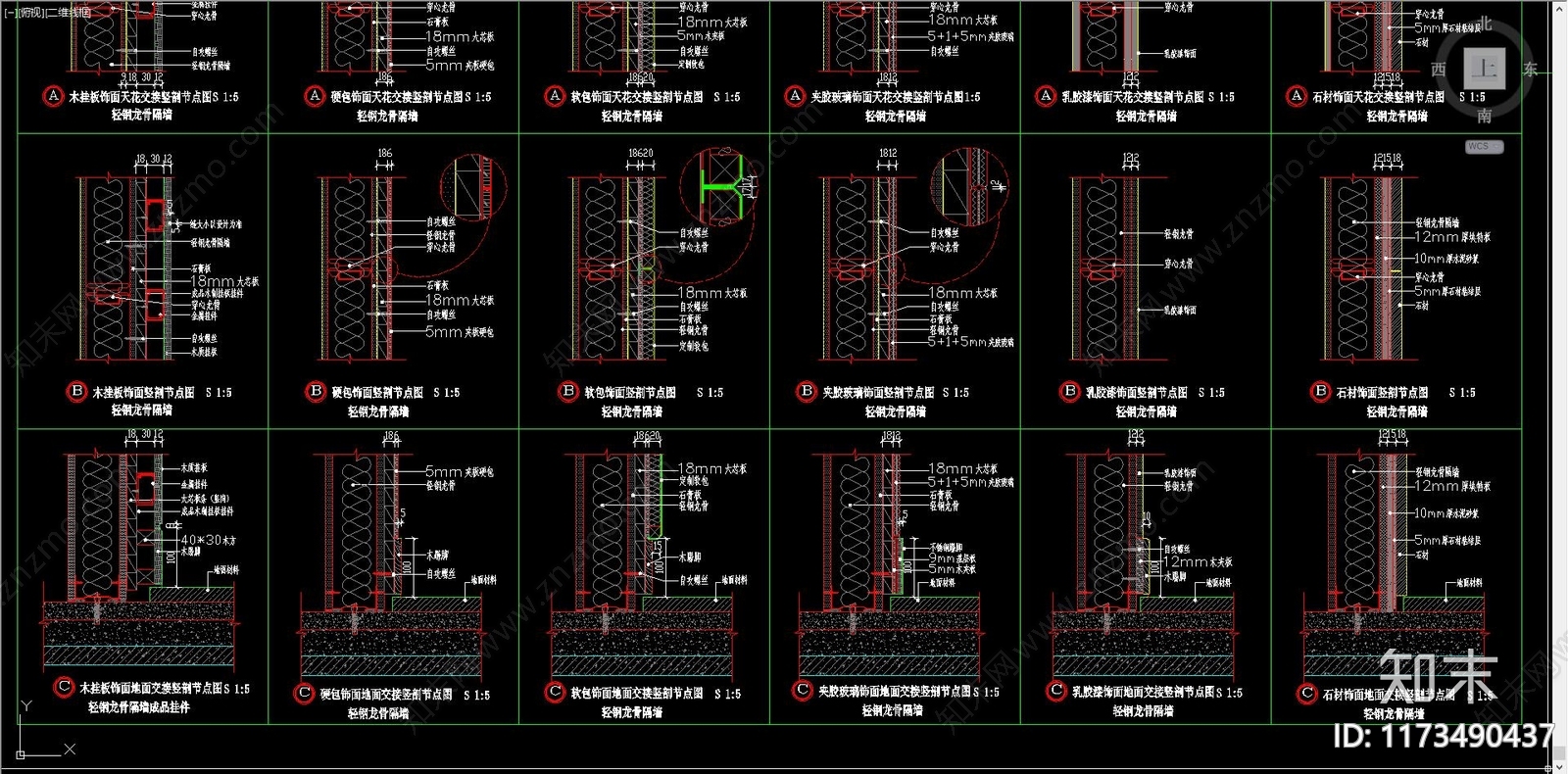
Task: Click circled B marker of 硬包饰面竖剖 detail
Action: point(316,391)
